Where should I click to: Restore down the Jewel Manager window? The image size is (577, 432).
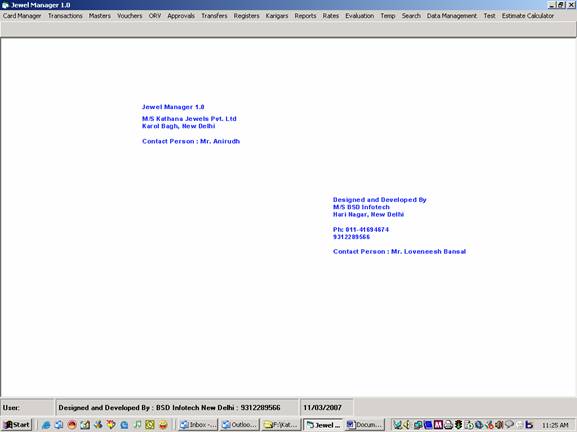click(560, 5)
